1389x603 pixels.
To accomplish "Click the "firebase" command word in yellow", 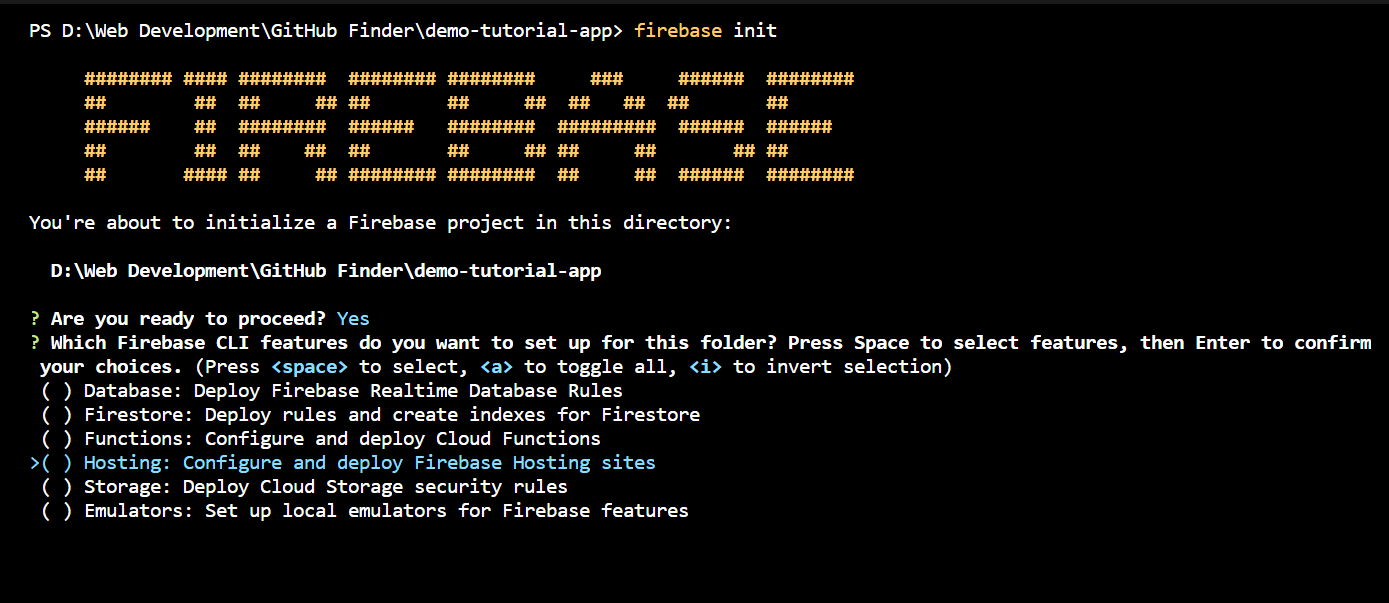I will (678, 31).
